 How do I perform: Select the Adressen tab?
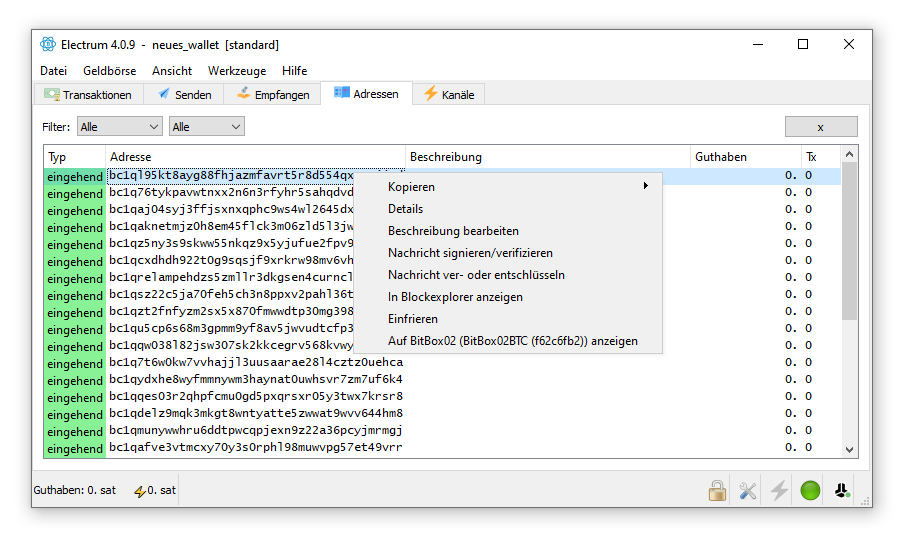coord(366,94)
